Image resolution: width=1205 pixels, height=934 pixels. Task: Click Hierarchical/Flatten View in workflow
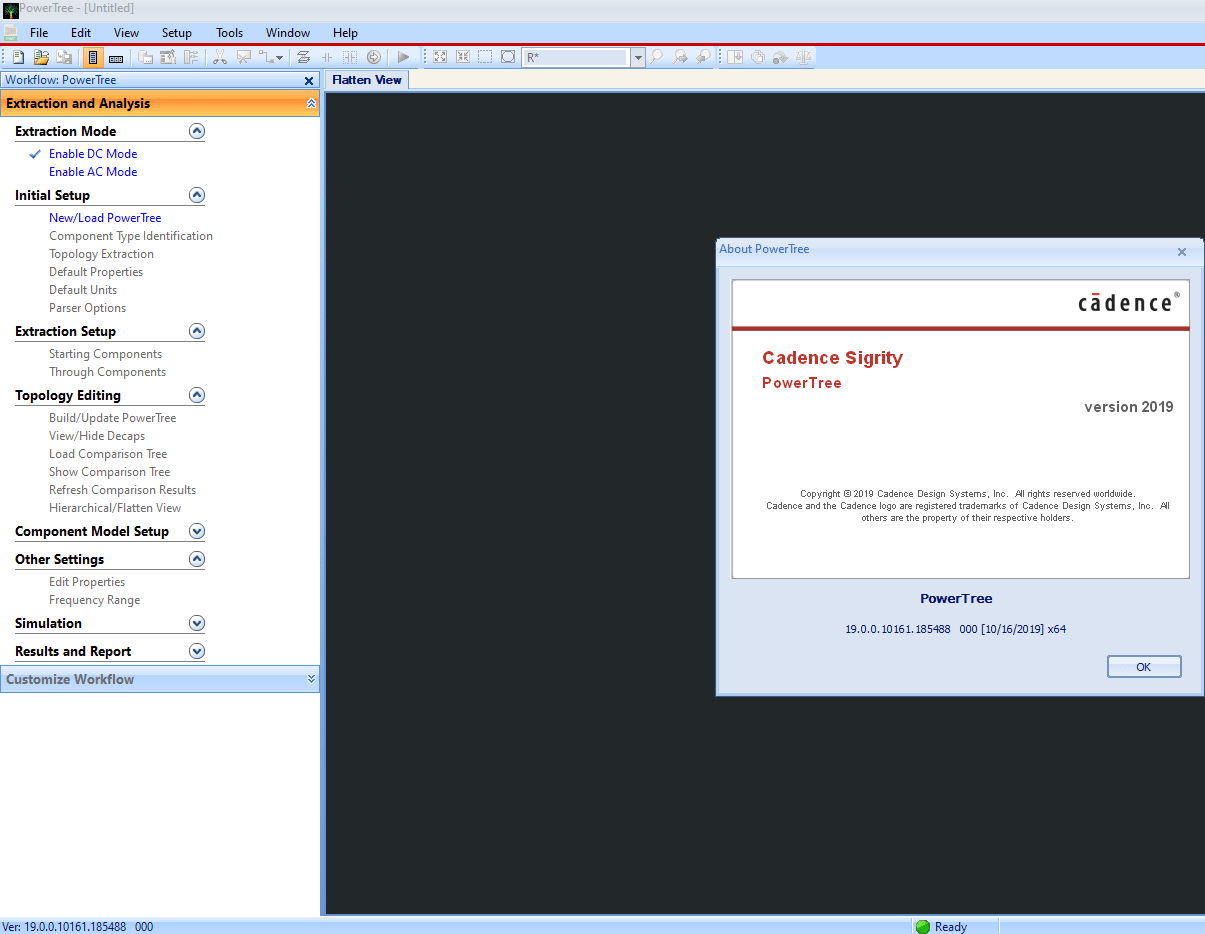click(115, 508)
